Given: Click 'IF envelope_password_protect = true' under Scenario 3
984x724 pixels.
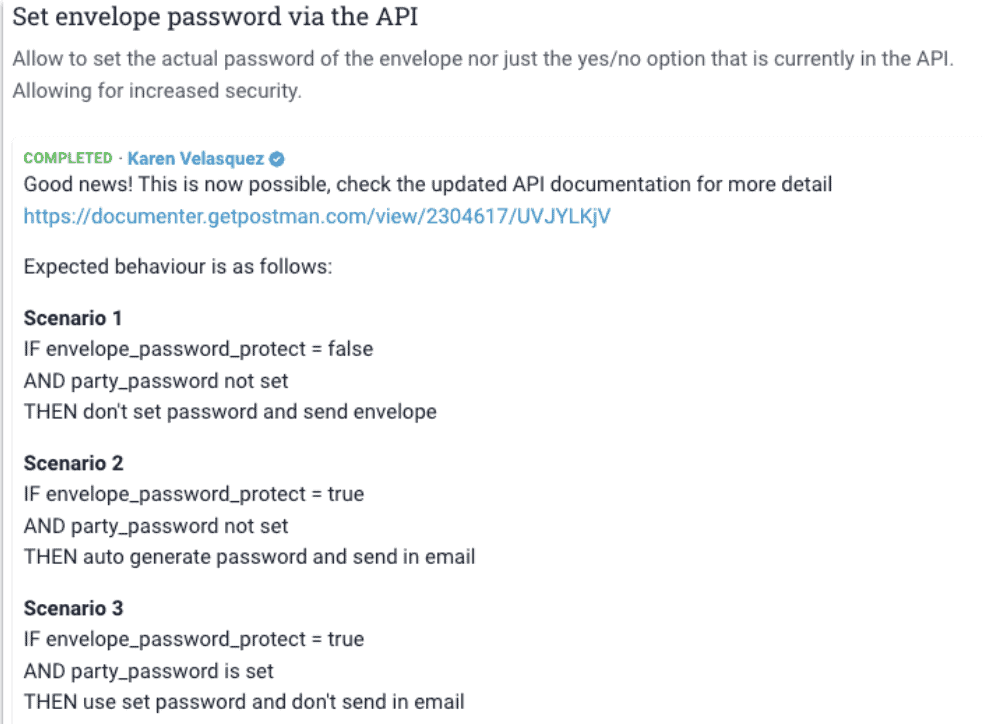Looking at the screenshot, I should click(x=194, y=639).
